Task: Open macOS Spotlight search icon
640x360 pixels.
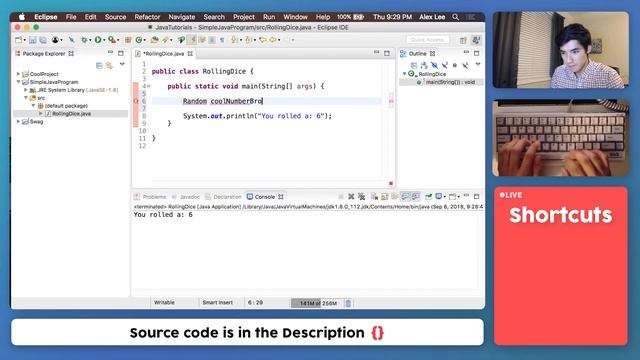Action: click(456, 17)
